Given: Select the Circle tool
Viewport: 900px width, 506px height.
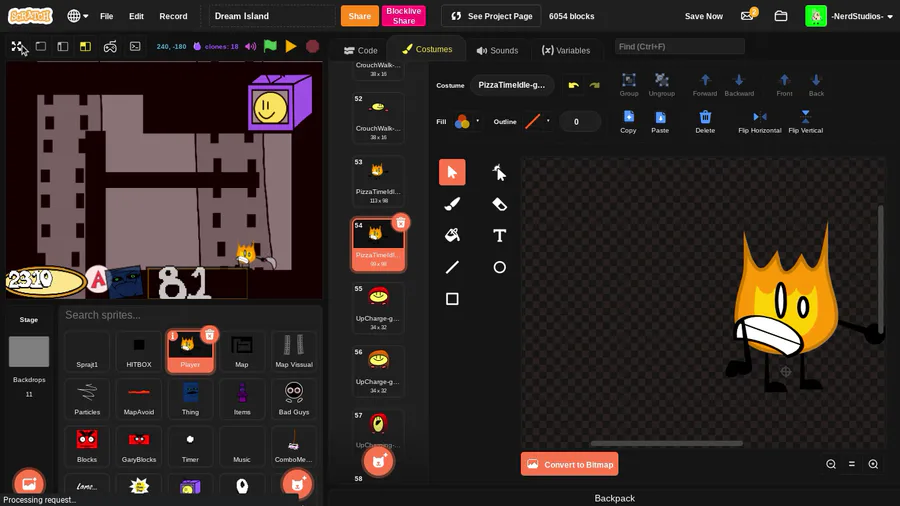Looking at the screenshot, I should 499,267.
